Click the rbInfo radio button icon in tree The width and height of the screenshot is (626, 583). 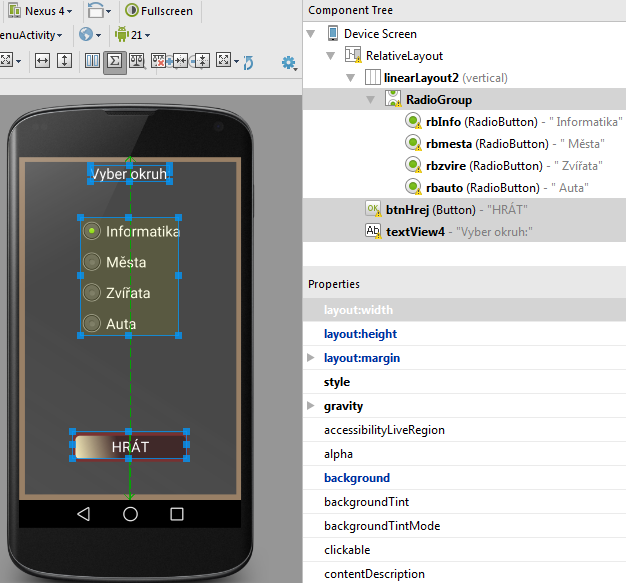tap(413, 121)
